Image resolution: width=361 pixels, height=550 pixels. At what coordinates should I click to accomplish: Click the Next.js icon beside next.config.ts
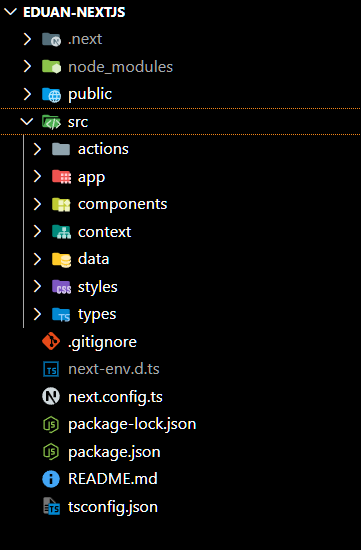click(x=51, y=396)
